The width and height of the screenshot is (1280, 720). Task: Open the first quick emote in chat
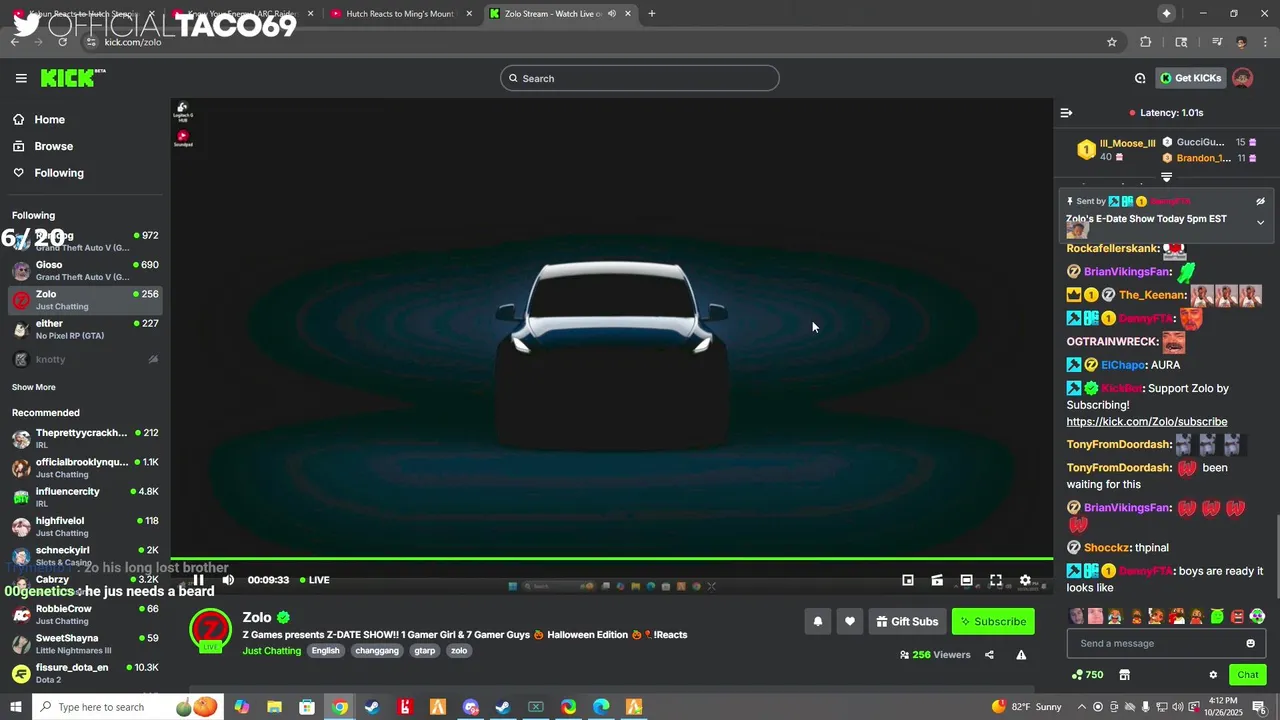[x=1076, y=616]
